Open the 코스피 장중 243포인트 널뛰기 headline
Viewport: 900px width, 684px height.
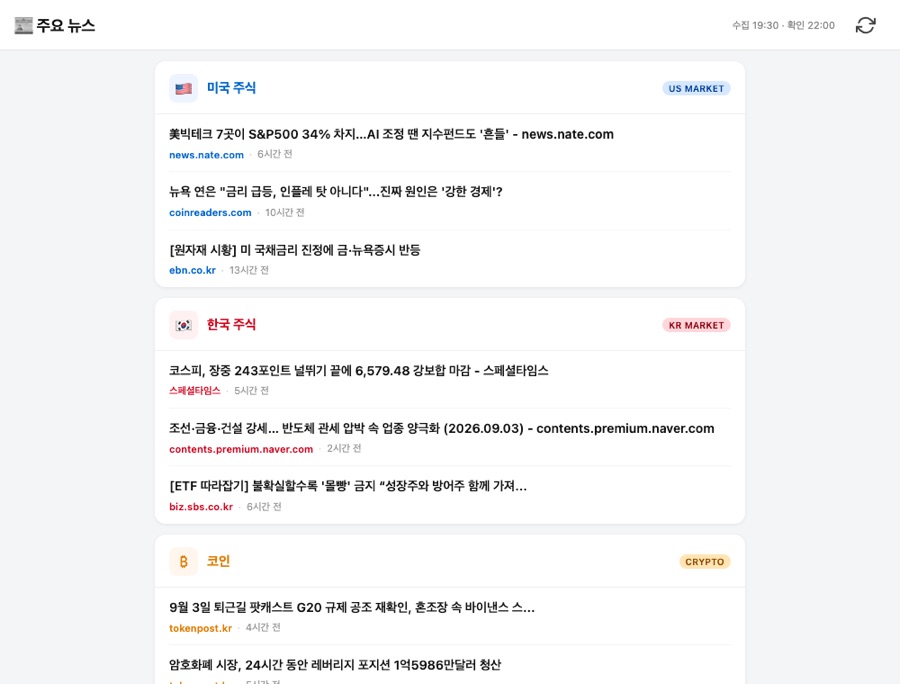[359, 371]
